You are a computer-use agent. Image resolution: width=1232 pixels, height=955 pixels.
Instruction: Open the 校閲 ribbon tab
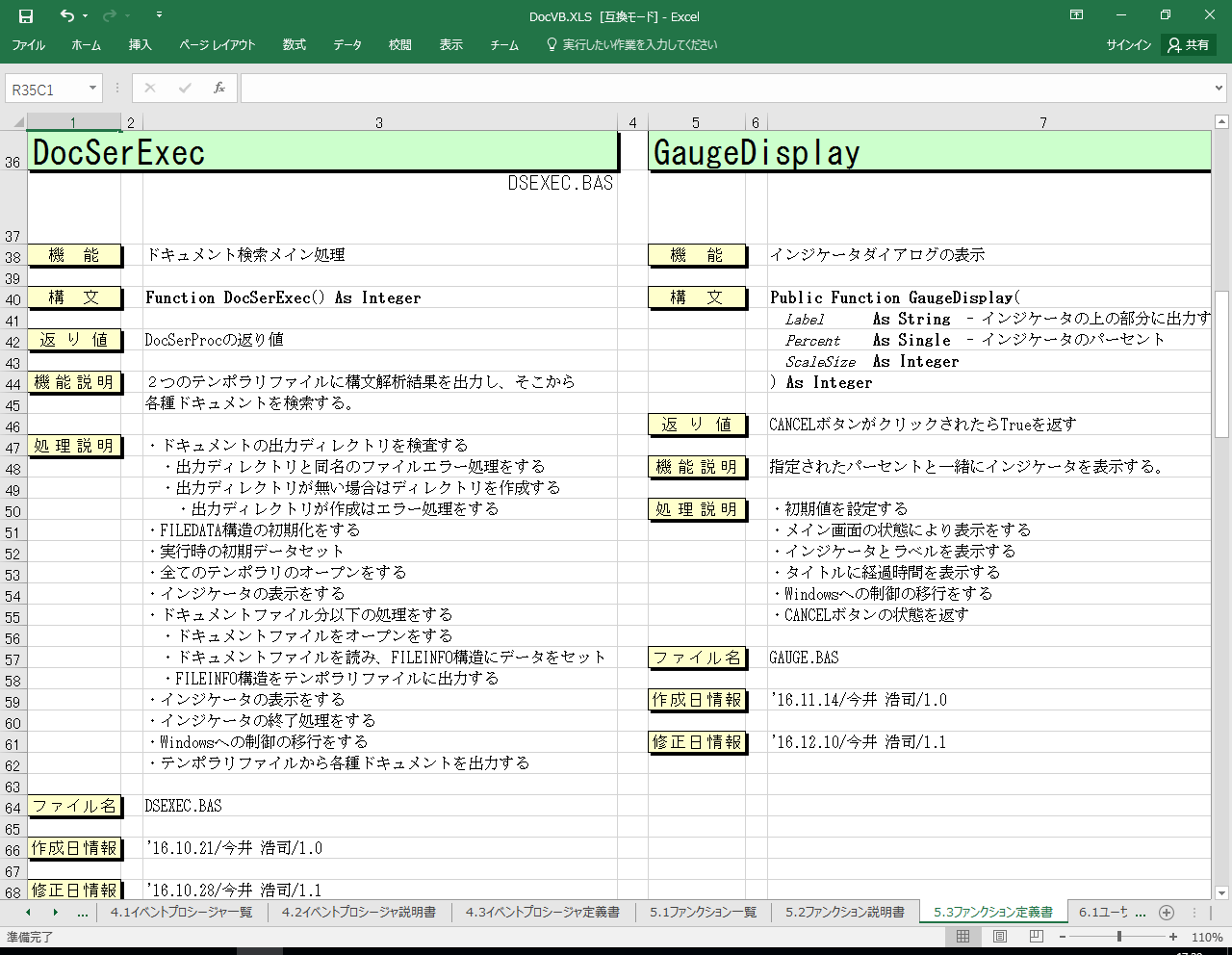(x=400, y=45)
